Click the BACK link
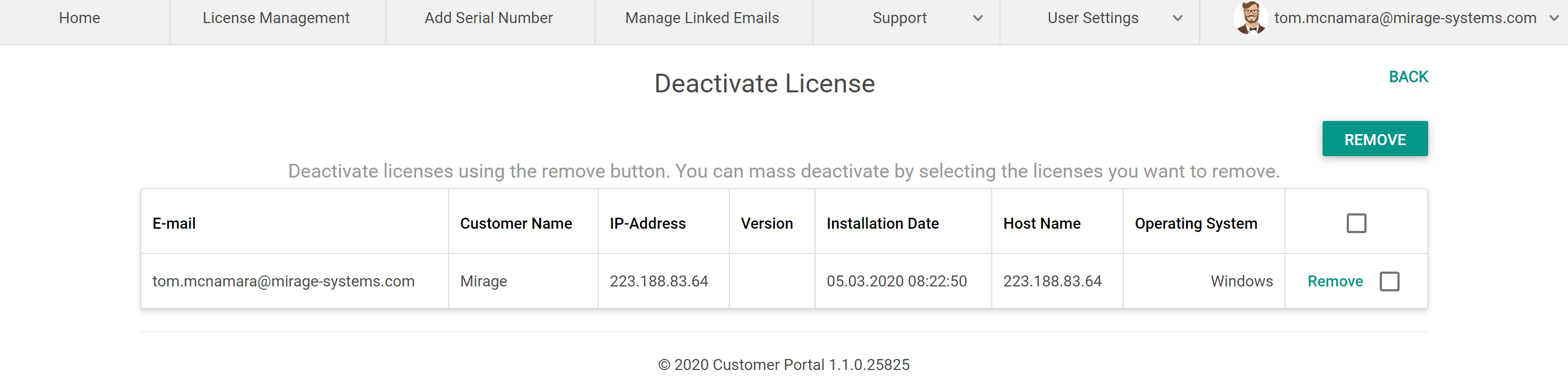Image resolution: width=1568 pixels, height=392 pixels. click(x=1408, y=76)
